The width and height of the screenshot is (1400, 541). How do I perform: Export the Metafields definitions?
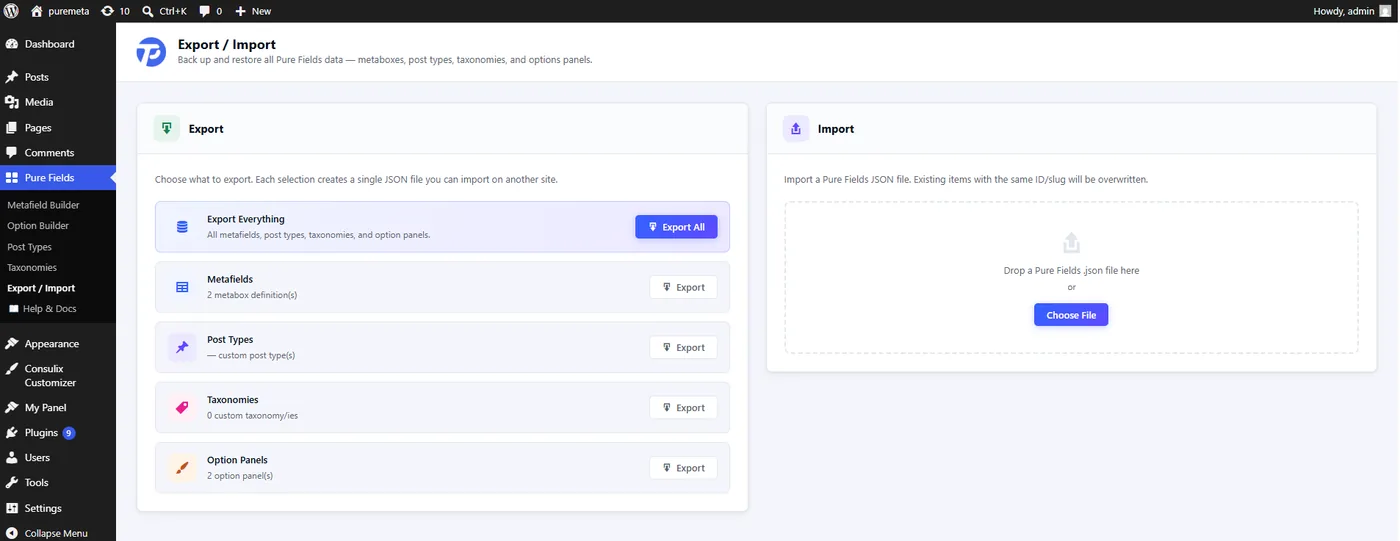683,287
